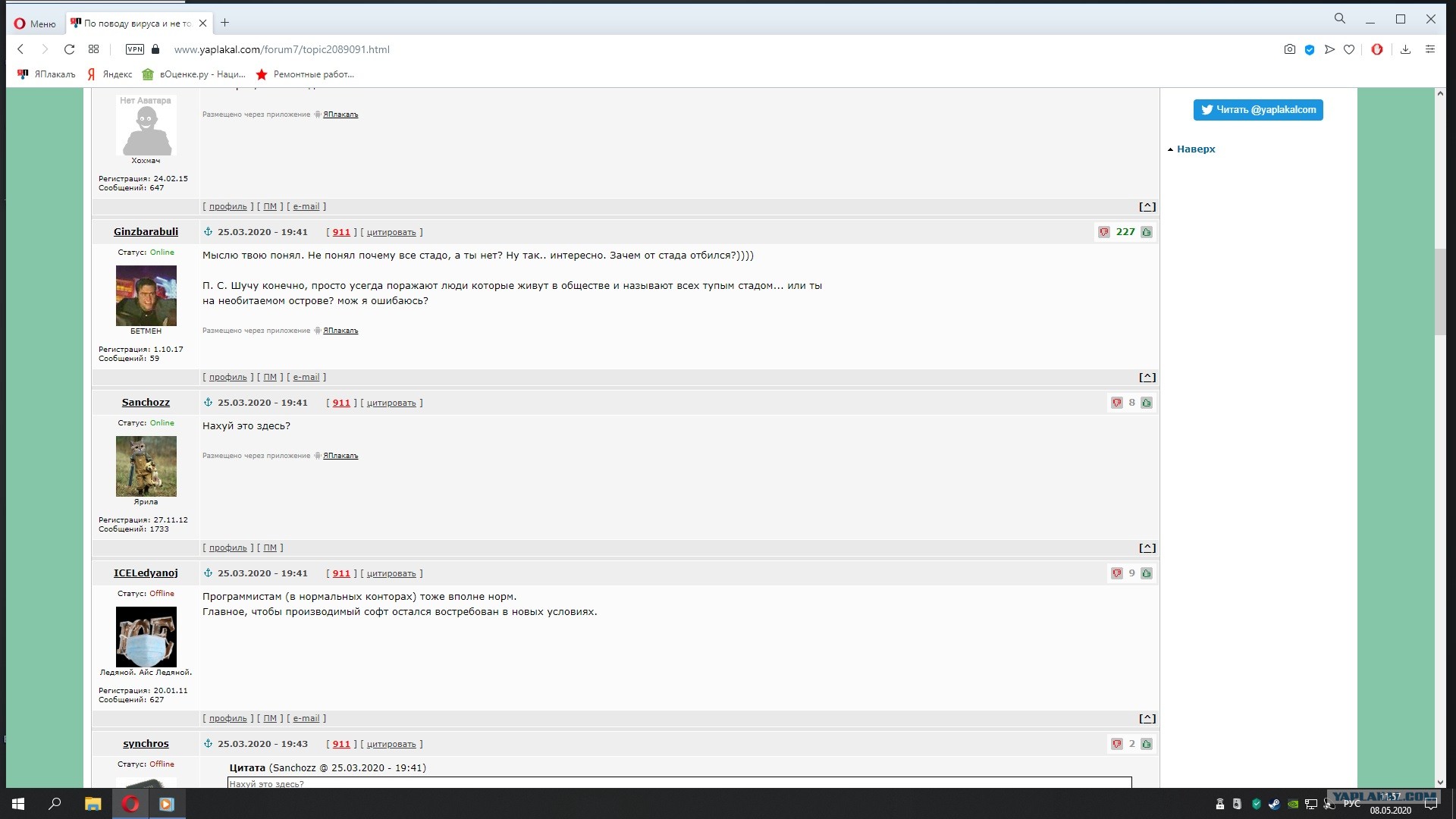Open the Ремонтные работ… bookmark
The height and width of the screenshot is (819, 1456).
(305, 74)
